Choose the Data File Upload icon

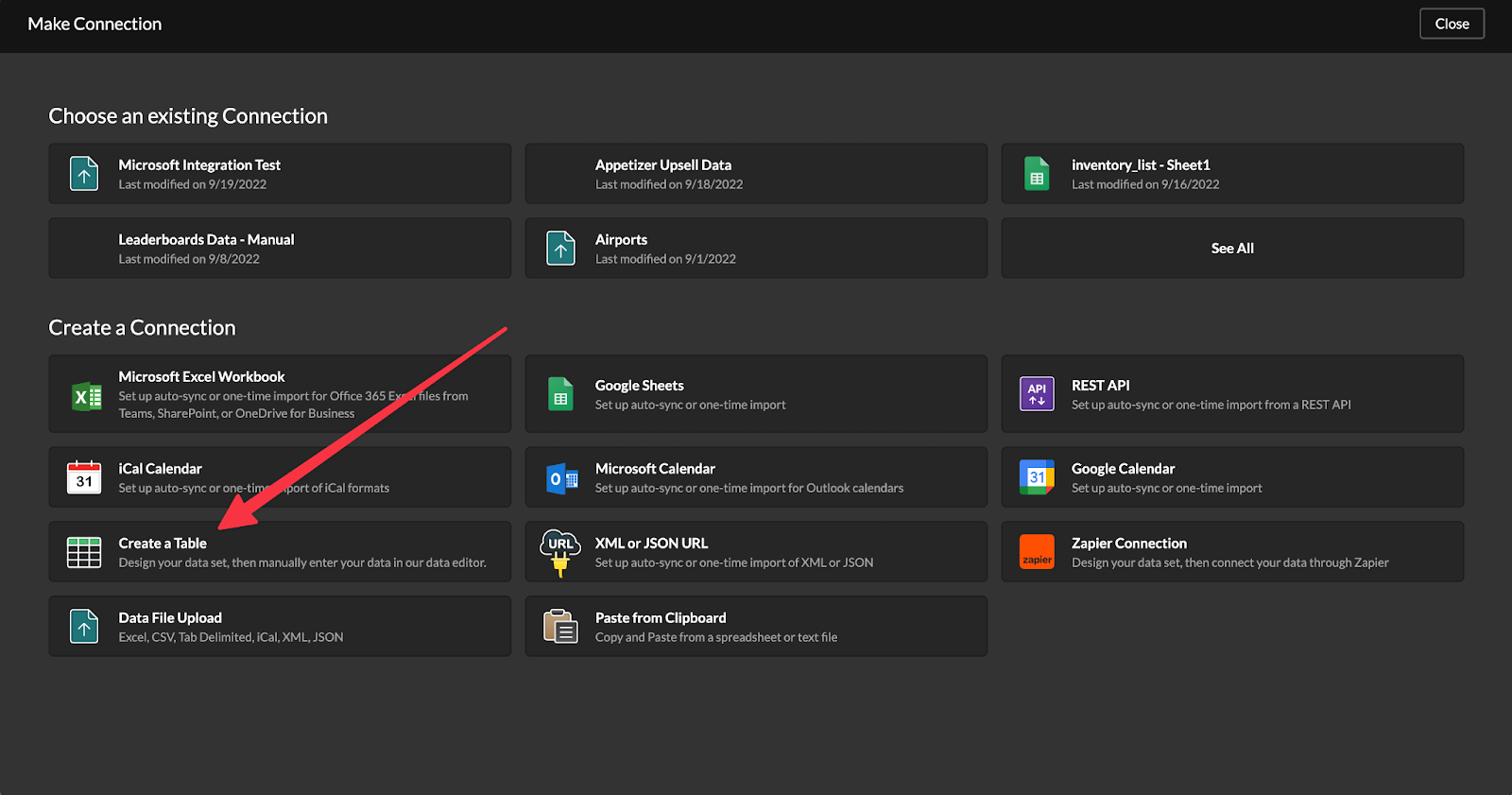(84, 627)
